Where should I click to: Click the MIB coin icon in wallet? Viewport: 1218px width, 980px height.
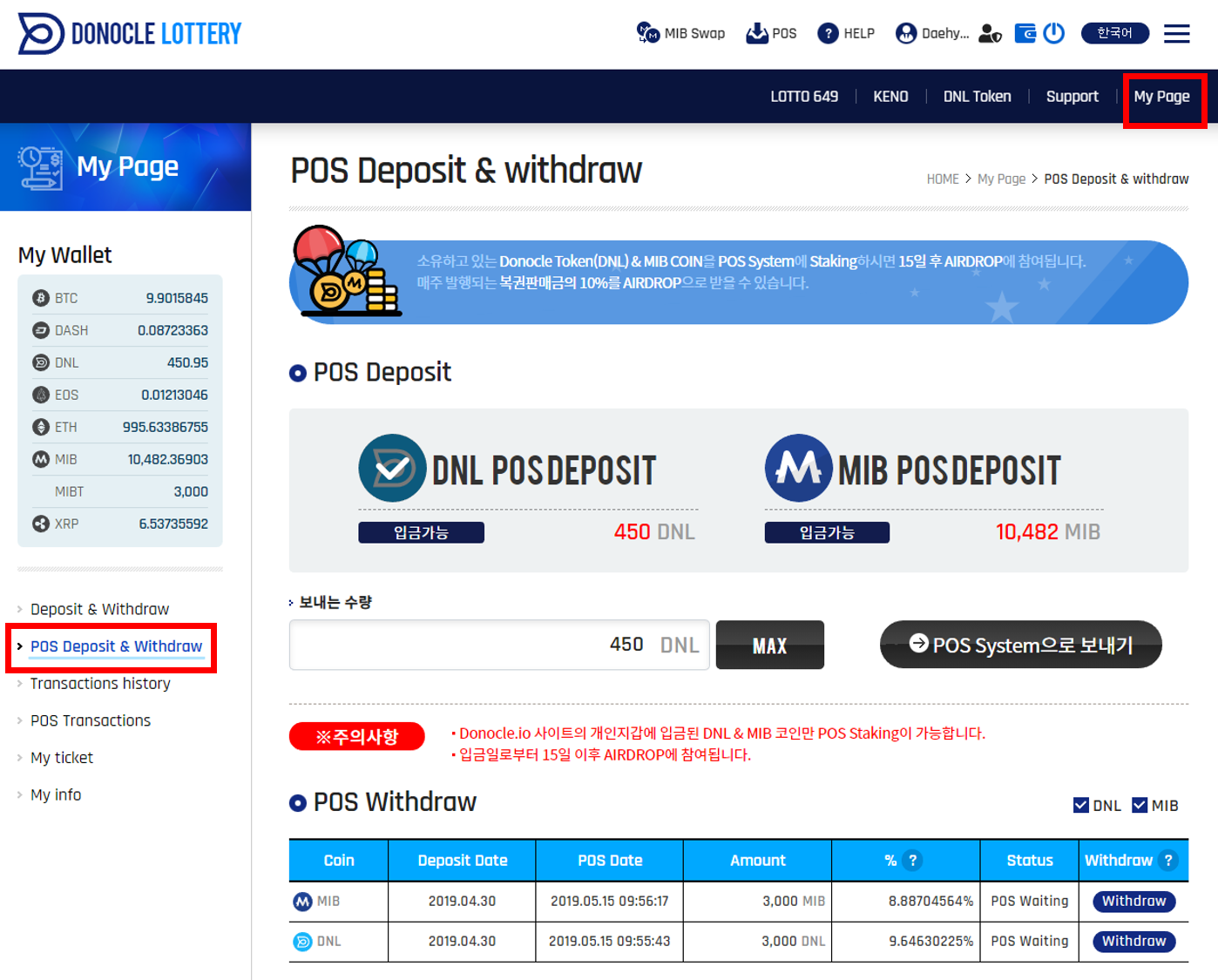(41, 459)
